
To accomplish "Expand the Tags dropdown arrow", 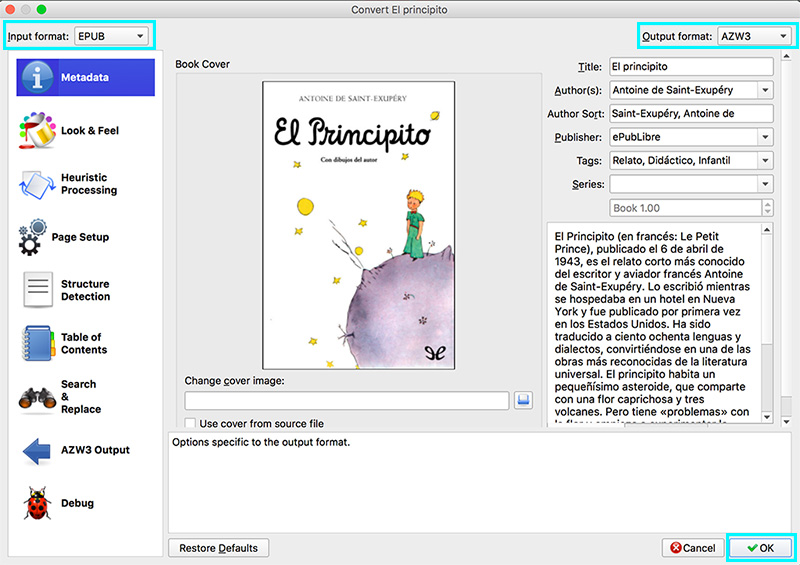I will (765, 161).
